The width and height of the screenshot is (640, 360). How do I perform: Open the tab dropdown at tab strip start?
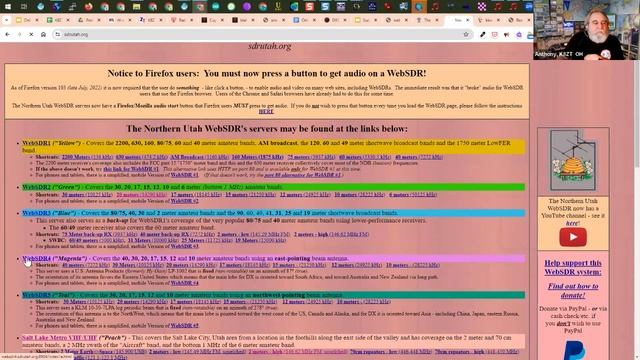click(6, 20)
